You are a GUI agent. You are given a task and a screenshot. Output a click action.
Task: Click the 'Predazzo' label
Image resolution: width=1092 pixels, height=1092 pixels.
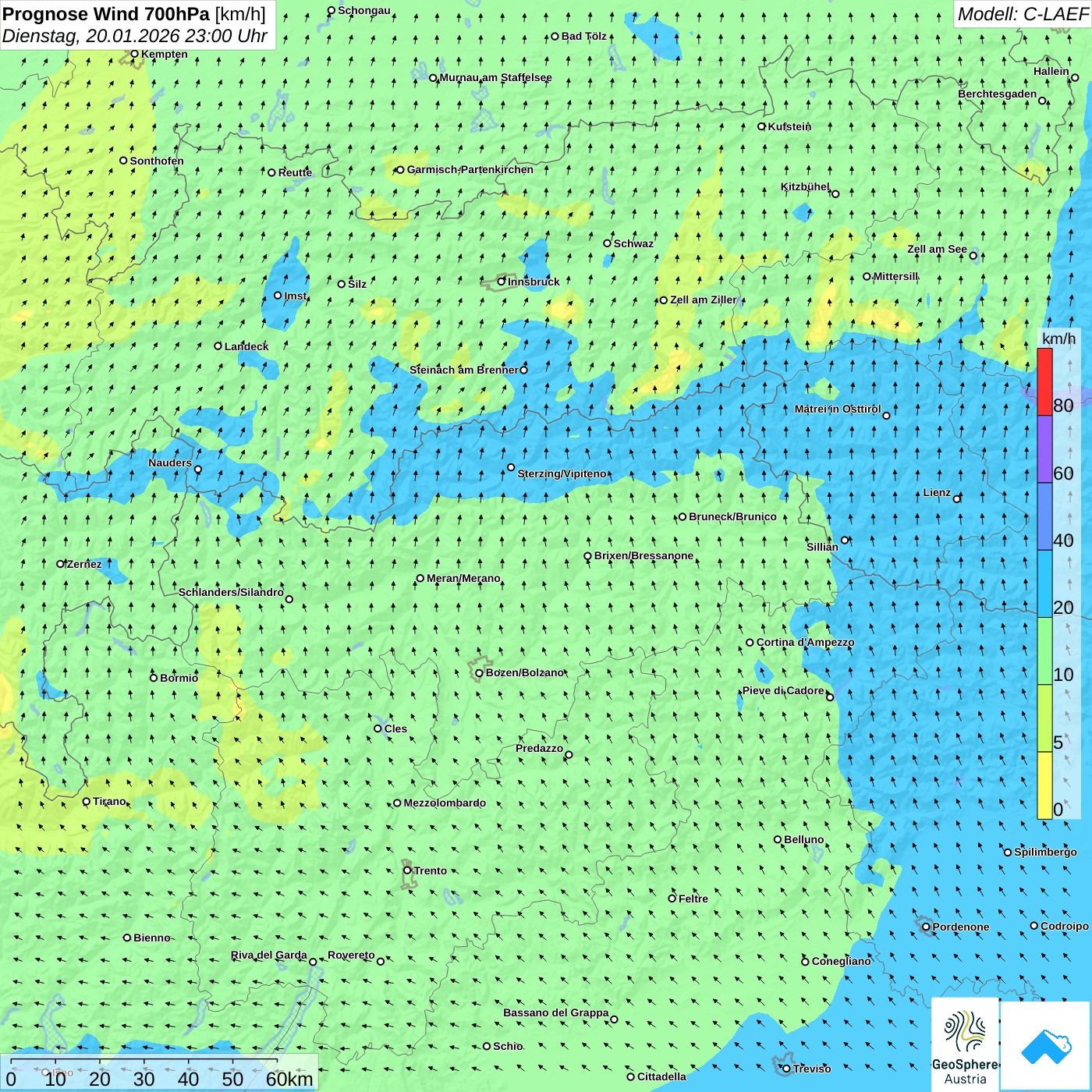tap(539, 748)
